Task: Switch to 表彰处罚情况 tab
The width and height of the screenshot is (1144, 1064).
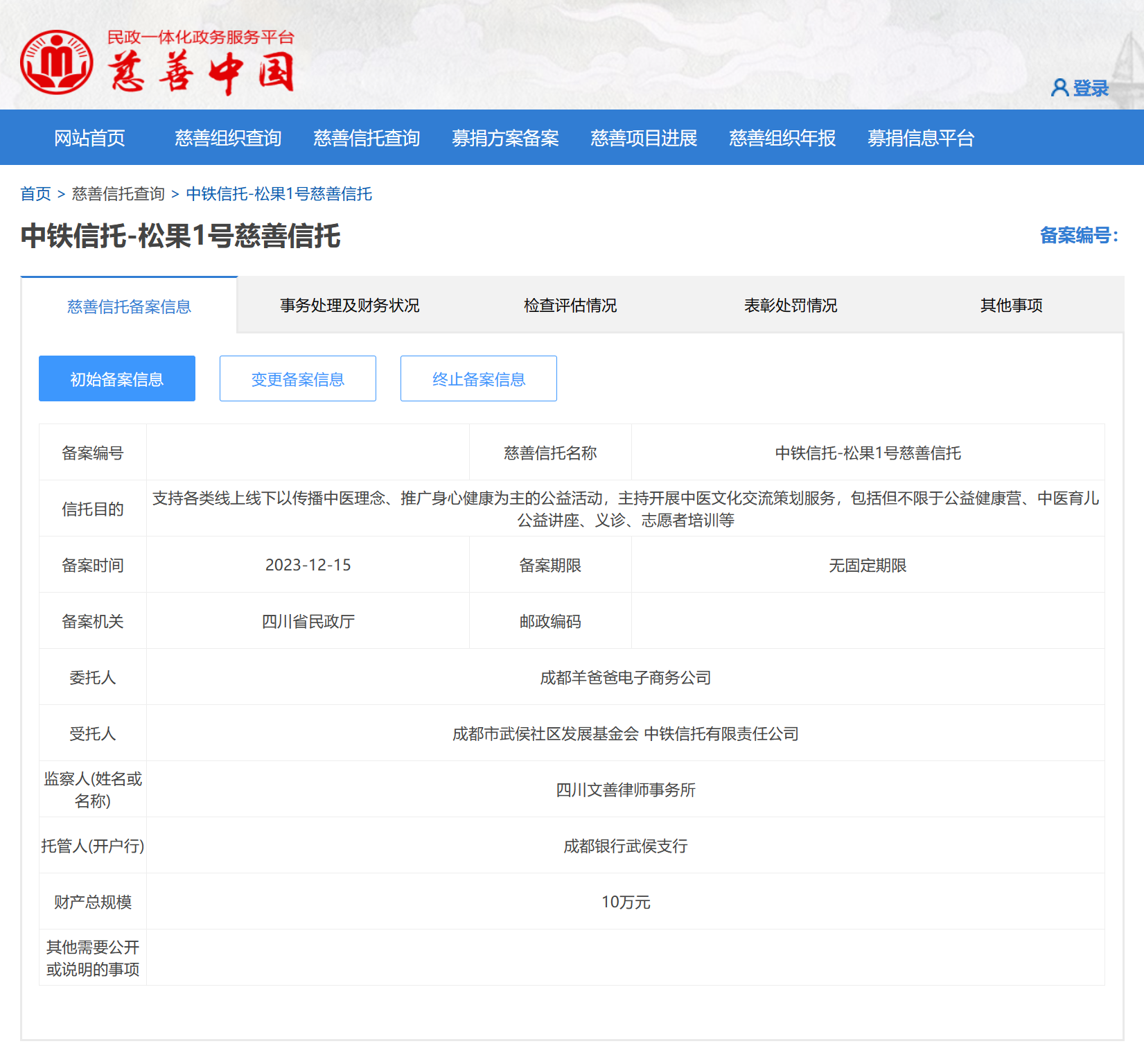Action: pos(791,306)
